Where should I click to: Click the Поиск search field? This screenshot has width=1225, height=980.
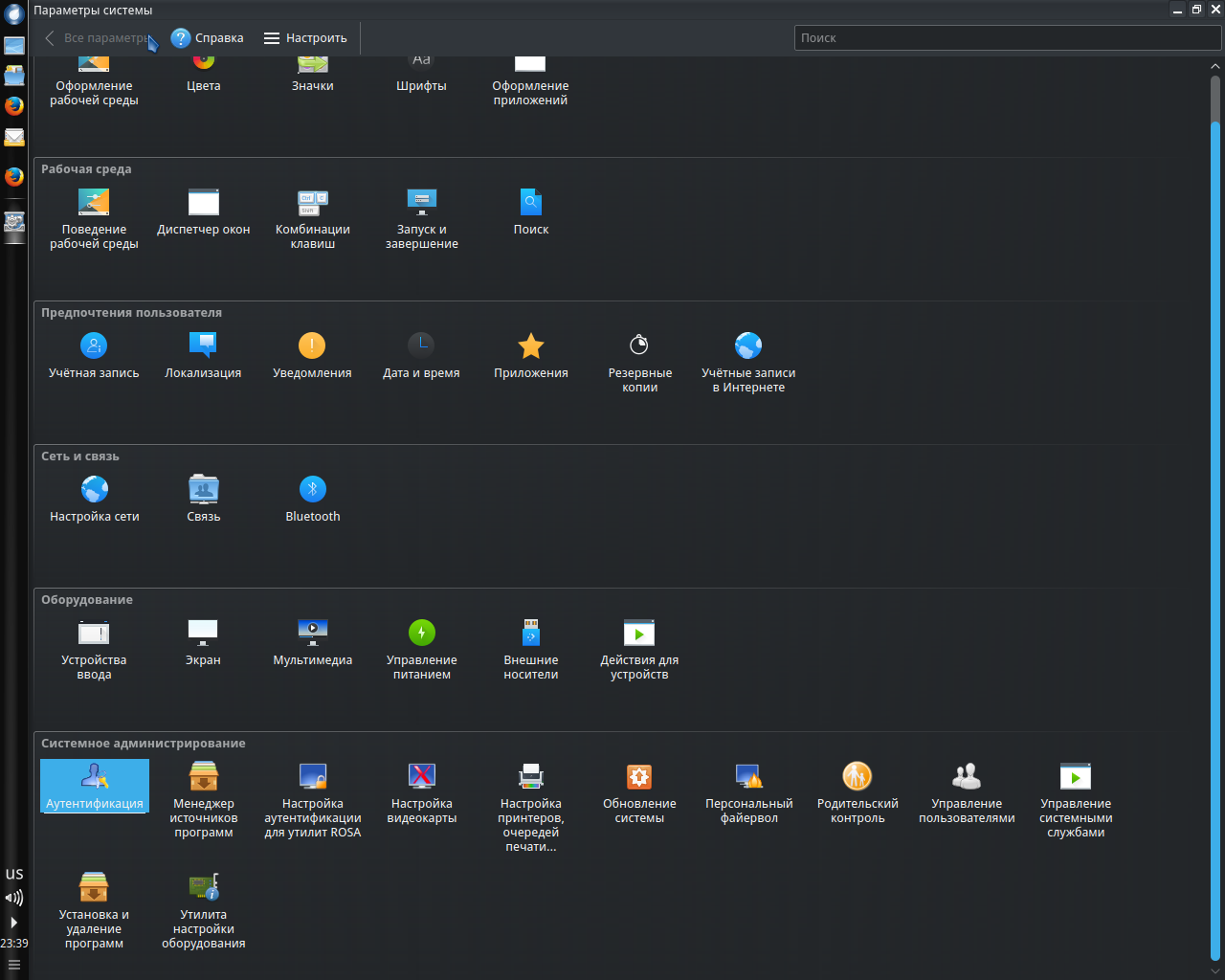(1007, 38)
